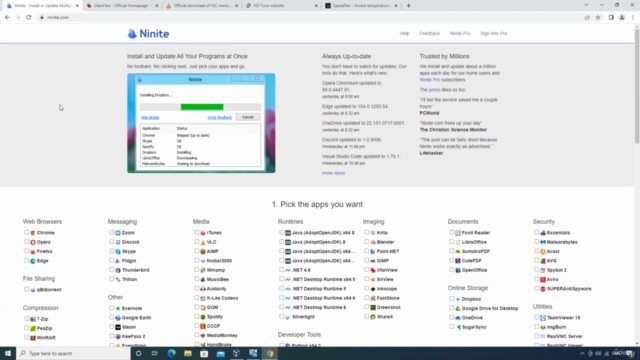Follow the press link
This screenshot has width=640, height=360.
(434, 90)
